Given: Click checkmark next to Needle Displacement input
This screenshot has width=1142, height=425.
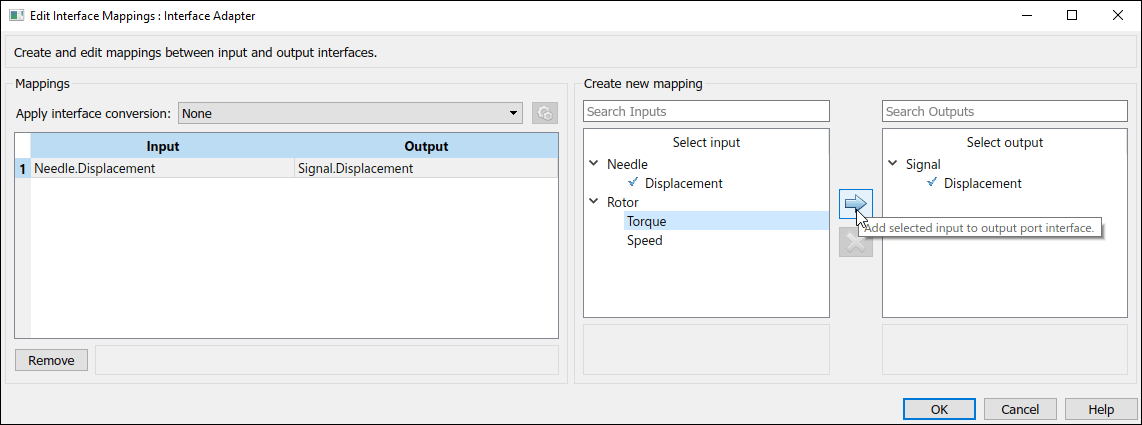Looking at the screenshot, I should tap(632, 183).
